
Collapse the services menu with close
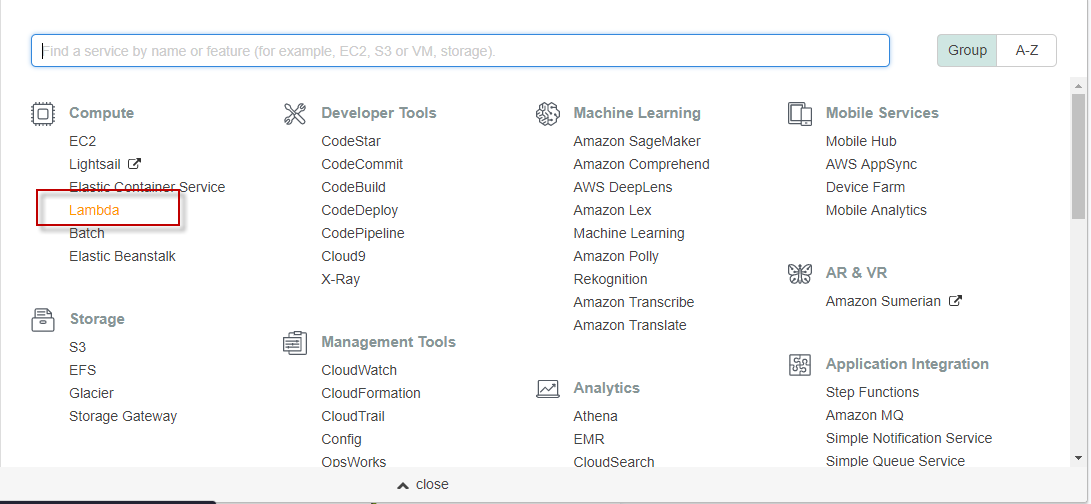tap(423, 484)
